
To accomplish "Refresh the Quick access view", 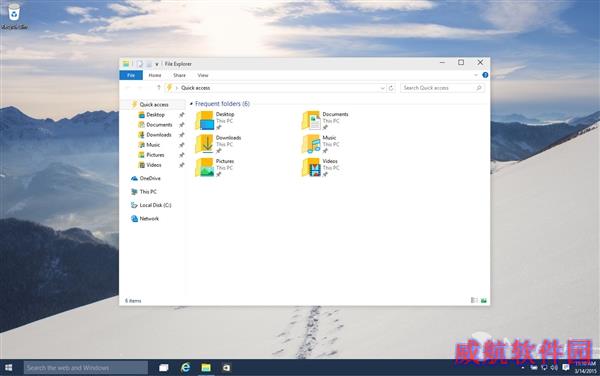I will pyautogui.click(x=391, y=88).
